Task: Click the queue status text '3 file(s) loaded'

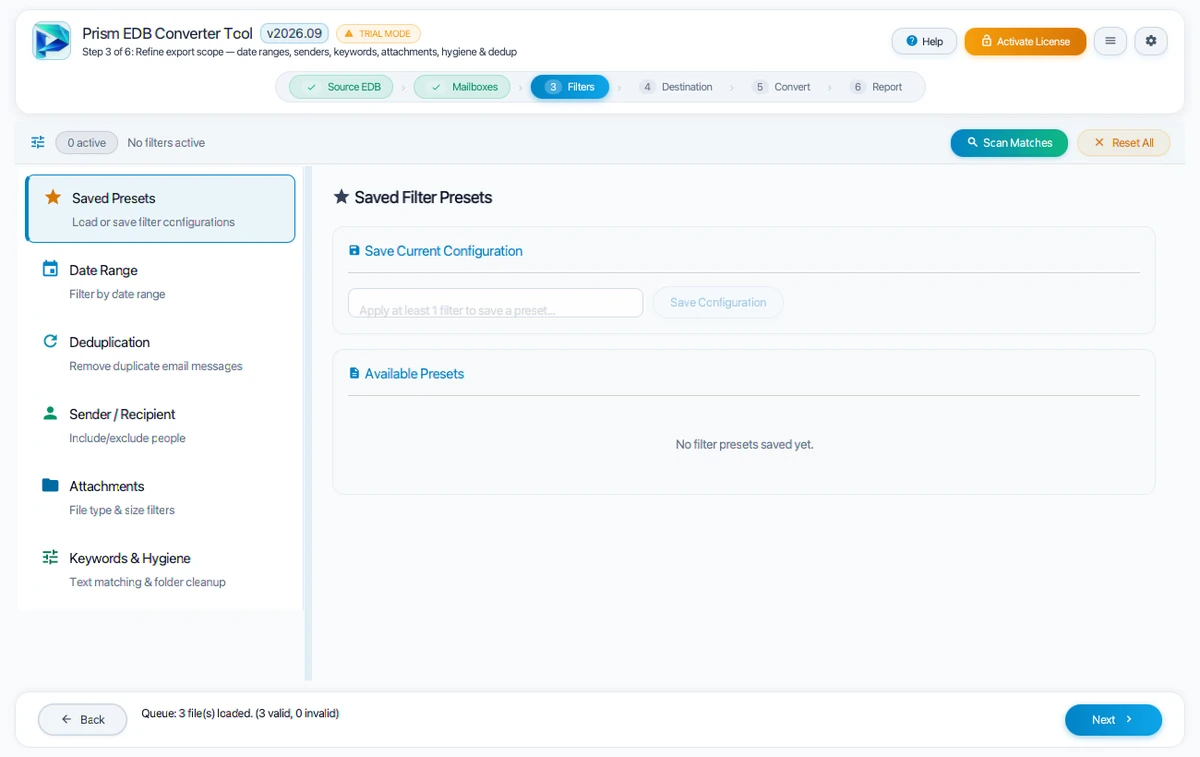Action: [x=240, y=713]
